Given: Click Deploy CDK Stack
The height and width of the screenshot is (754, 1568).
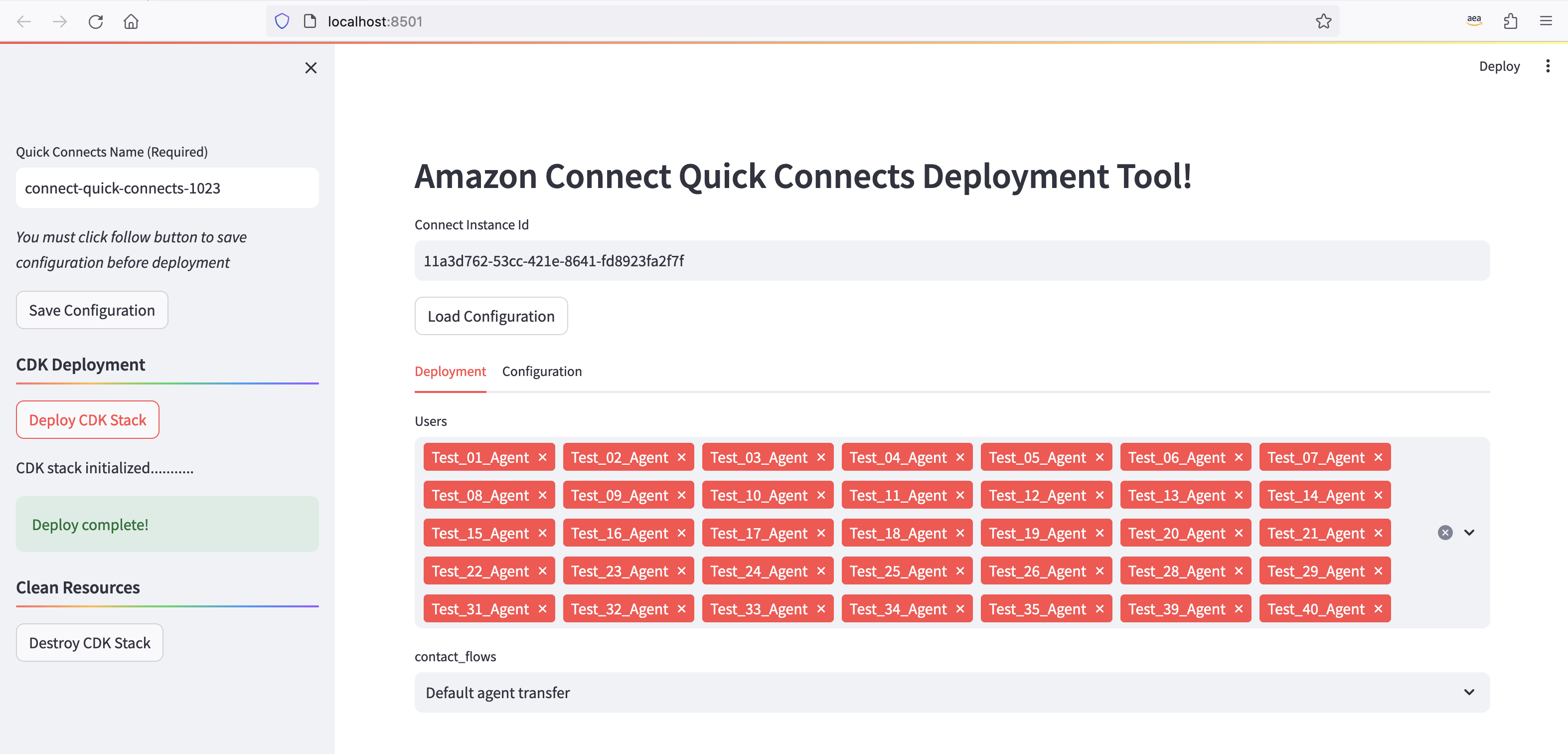Looking at the screenshot, I should (x=87, y=419).
